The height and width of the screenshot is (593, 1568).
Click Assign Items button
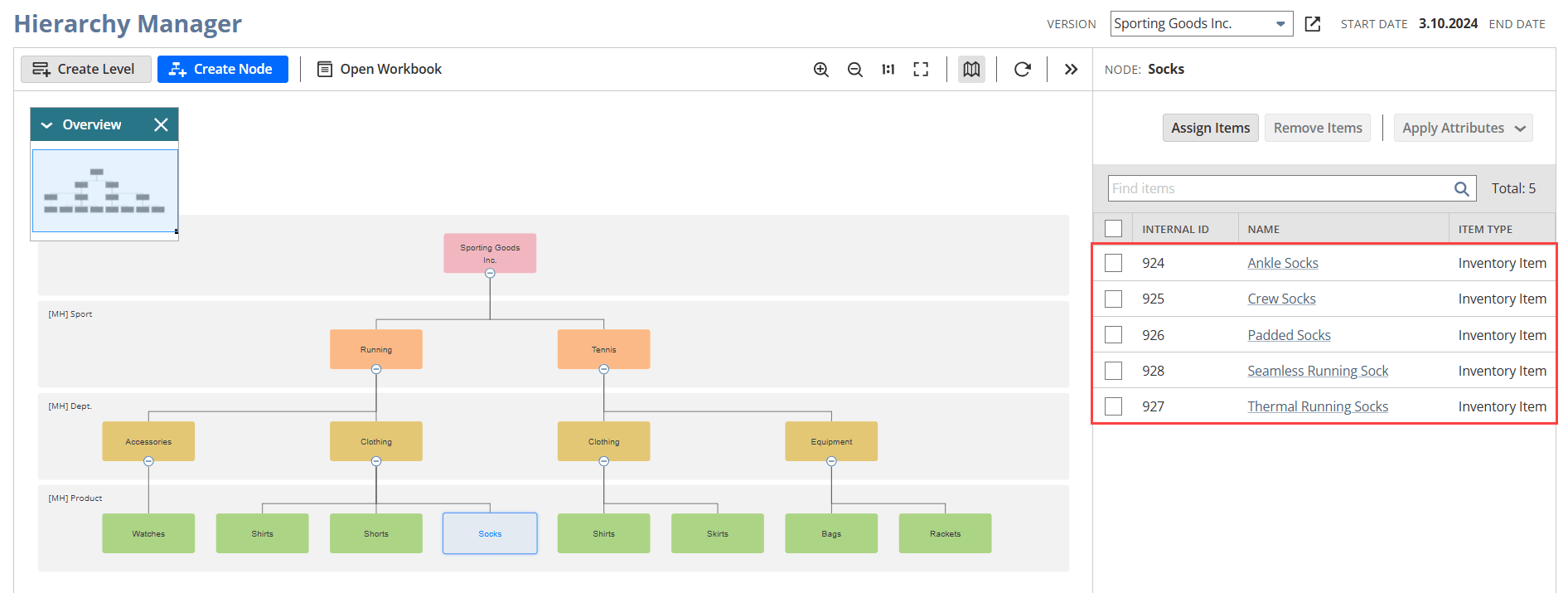tap(1210, 128)
